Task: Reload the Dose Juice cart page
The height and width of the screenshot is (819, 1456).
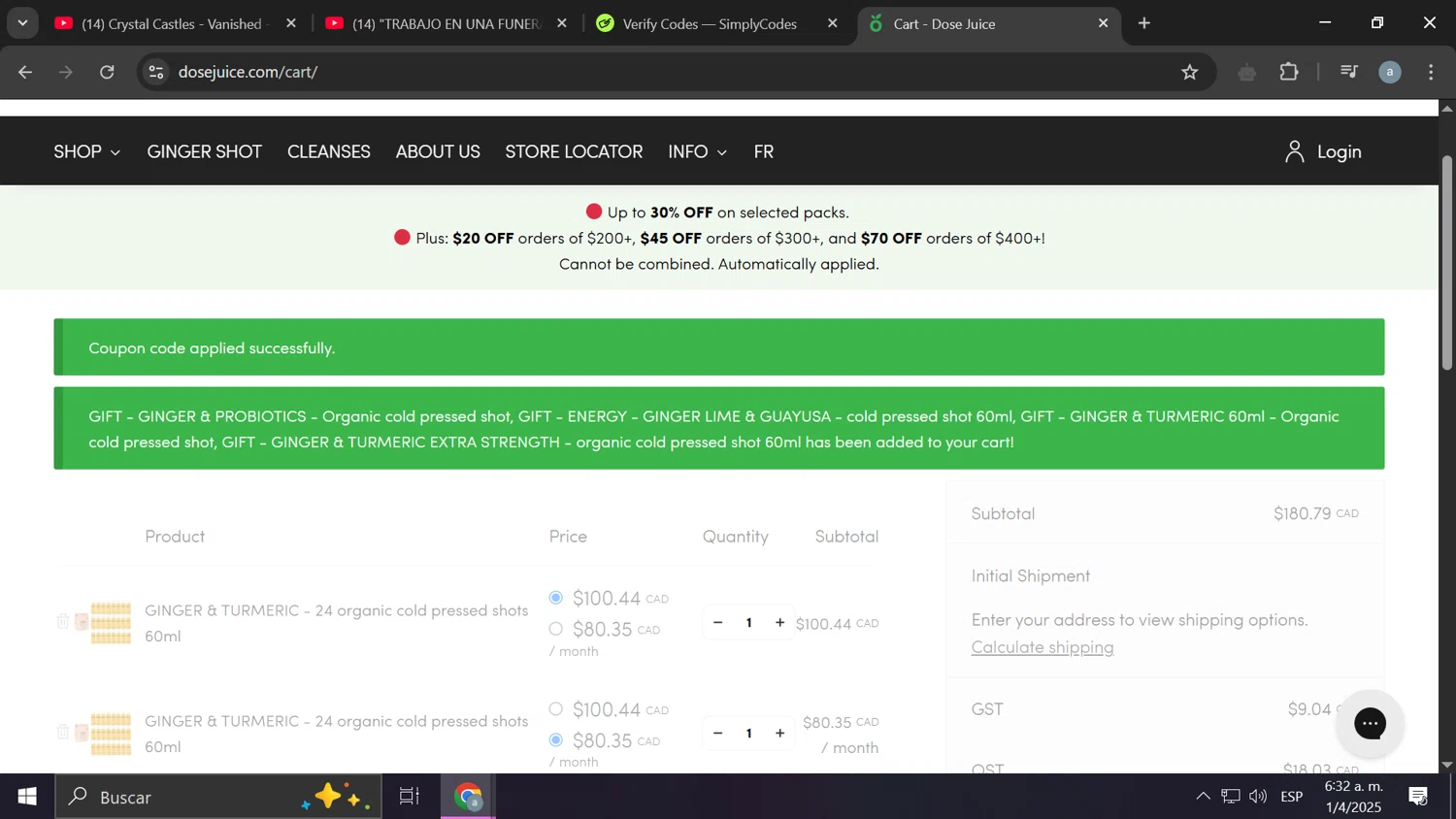Action: [x=107, y=72]
